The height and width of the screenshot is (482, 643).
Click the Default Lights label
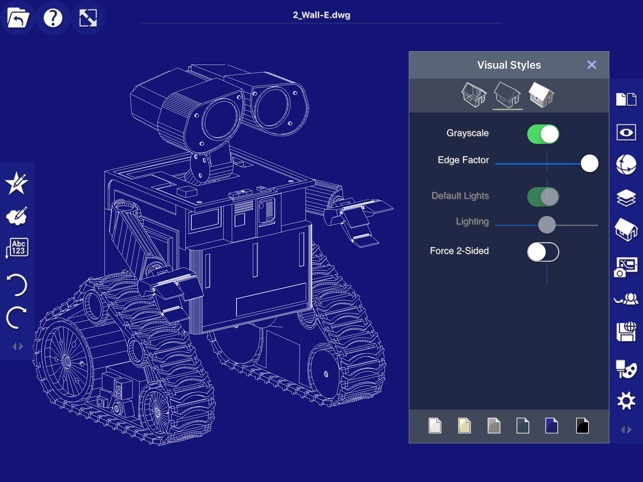[460, 196]
